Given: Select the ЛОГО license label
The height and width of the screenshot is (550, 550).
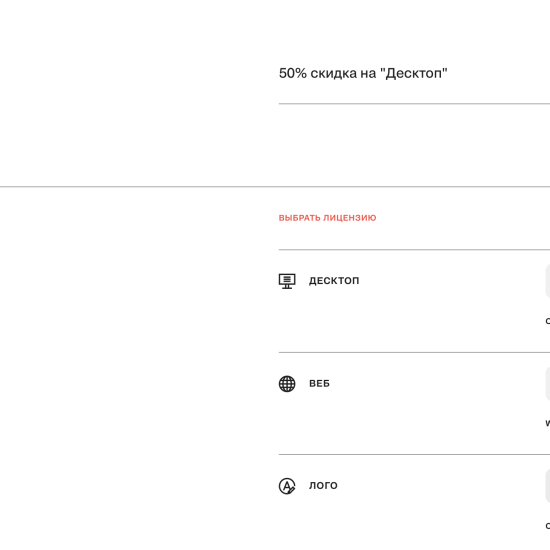Looking at the screenshot, I should 323,485.
